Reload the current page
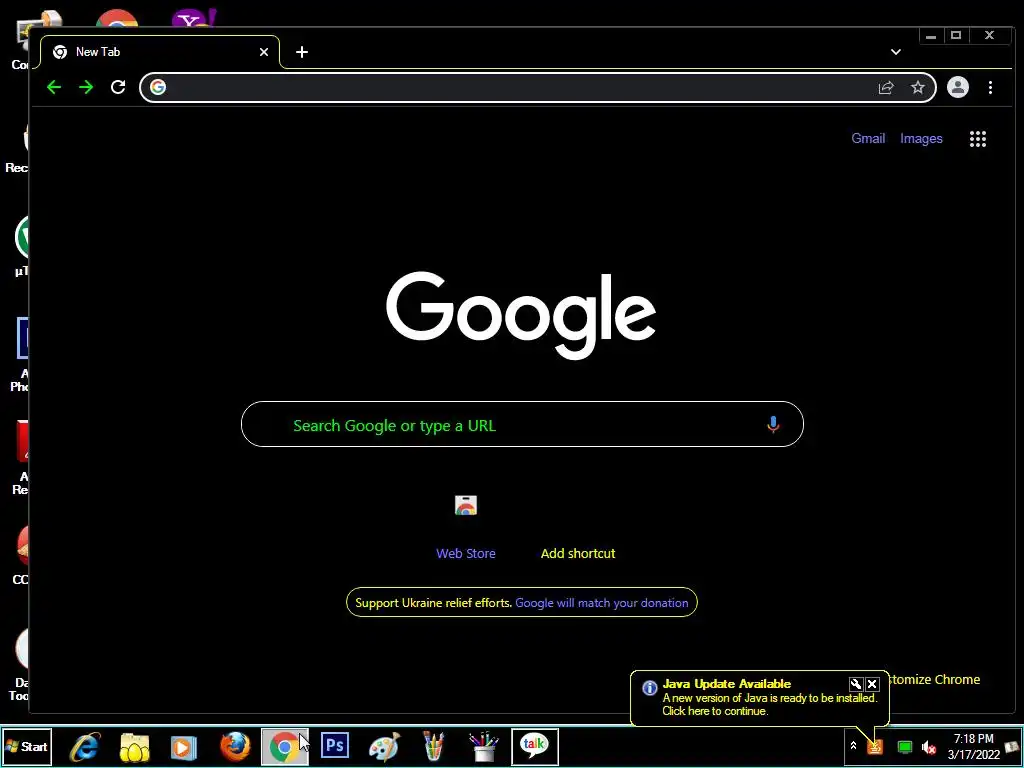The width and height of the screenshot is (1024, 768). (x=118, y=87)
